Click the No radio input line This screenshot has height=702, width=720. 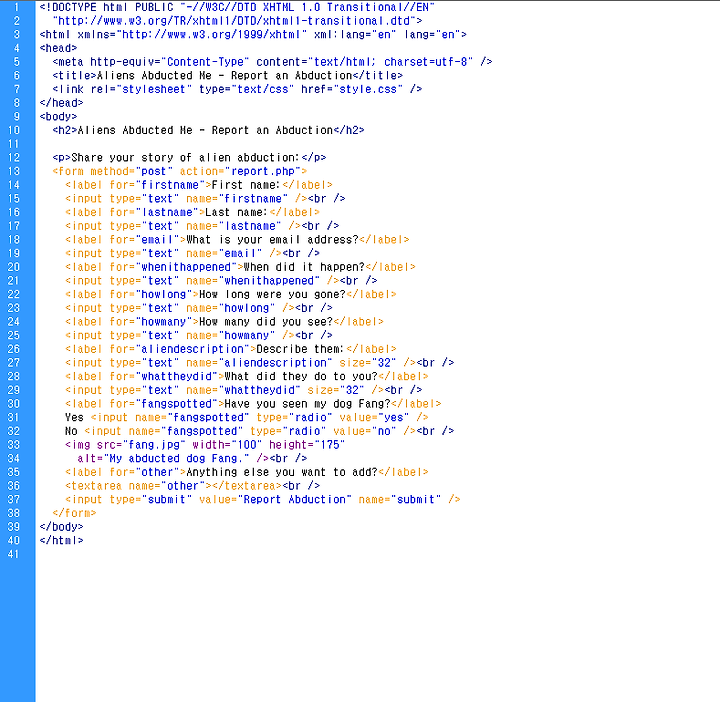point(260,431)
